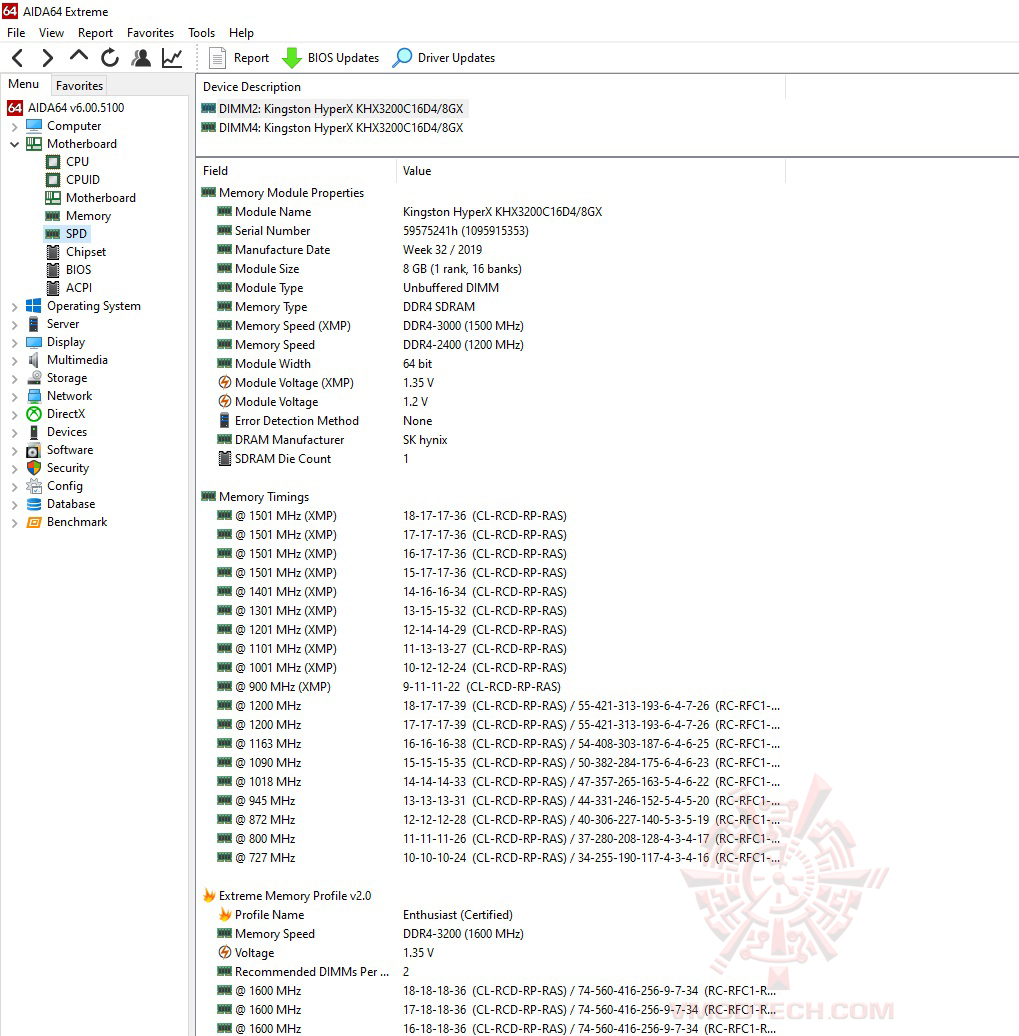Expand the Security tree node
Screen dimensions: 1019x1036
[x=15, y=468]
